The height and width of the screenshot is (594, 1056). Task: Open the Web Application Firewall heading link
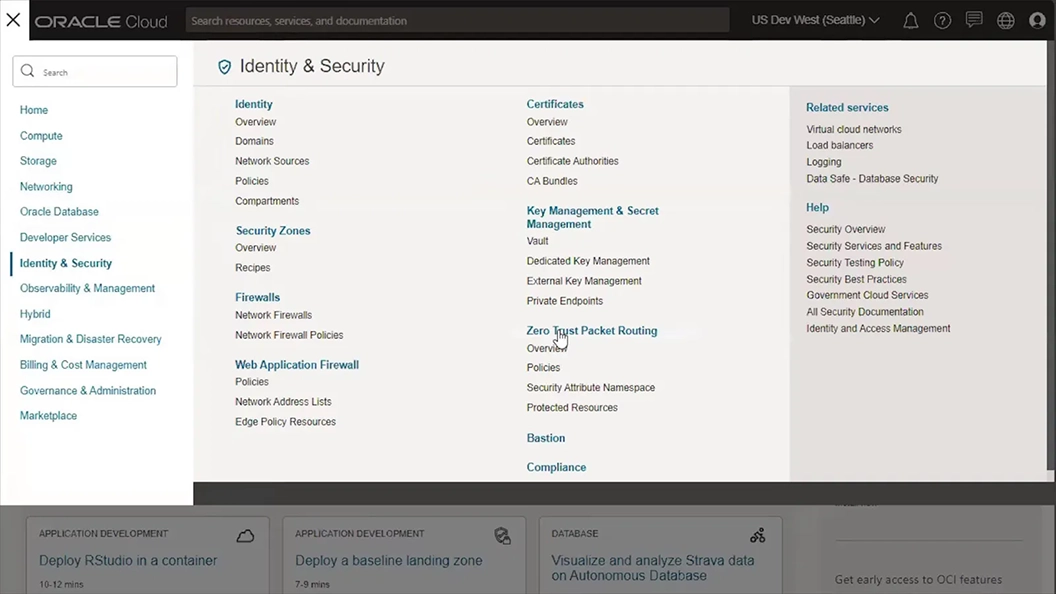click(x=297, y=364)
